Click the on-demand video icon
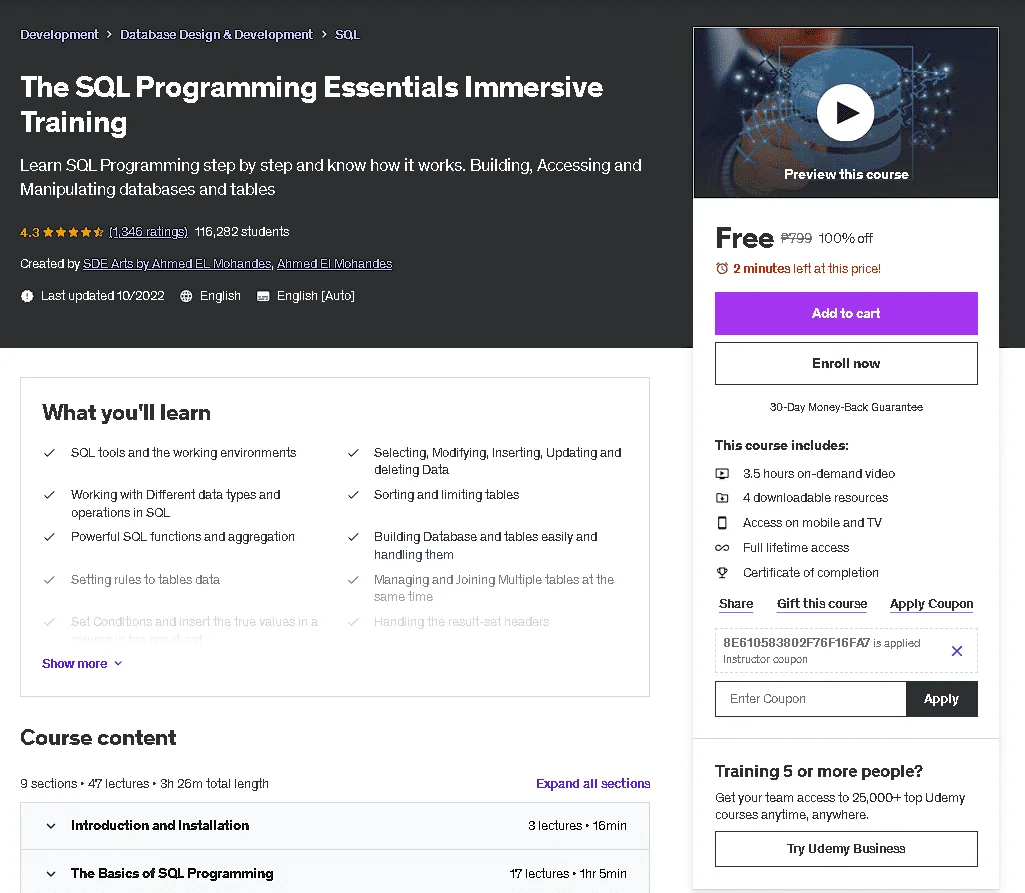Screen dimensions: 1025x893 click(722, 473)
